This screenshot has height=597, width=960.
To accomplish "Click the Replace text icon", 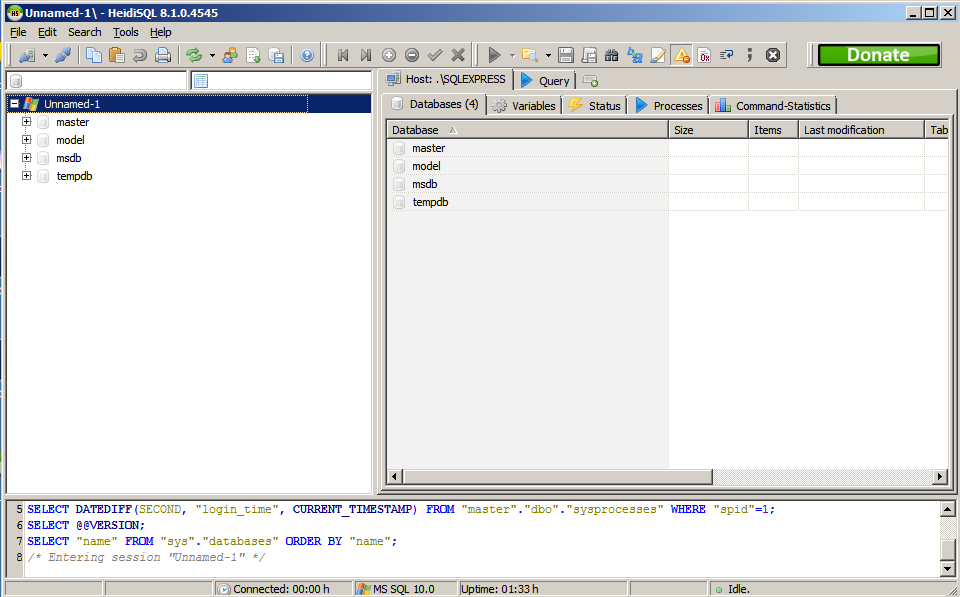I will click(635, 56).
